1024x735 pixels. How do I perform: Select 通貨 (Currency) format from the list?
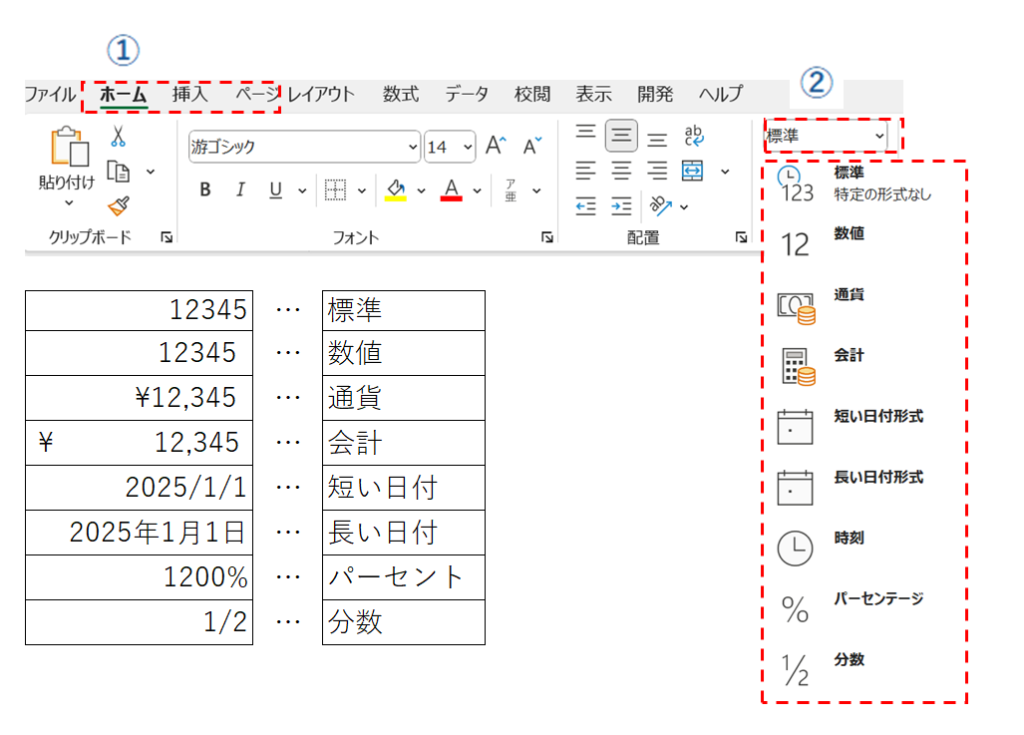pos(850,296)
